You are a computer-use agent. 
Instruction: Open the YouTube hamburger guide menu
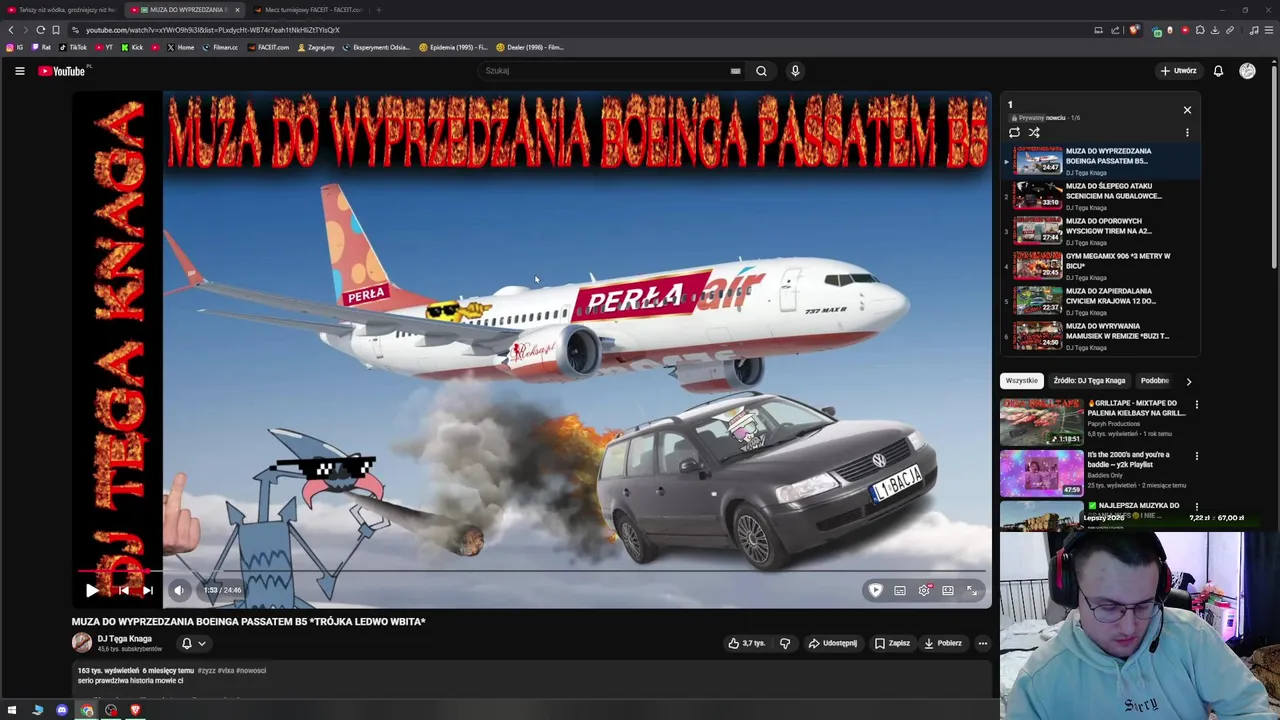tap(19, 71)
